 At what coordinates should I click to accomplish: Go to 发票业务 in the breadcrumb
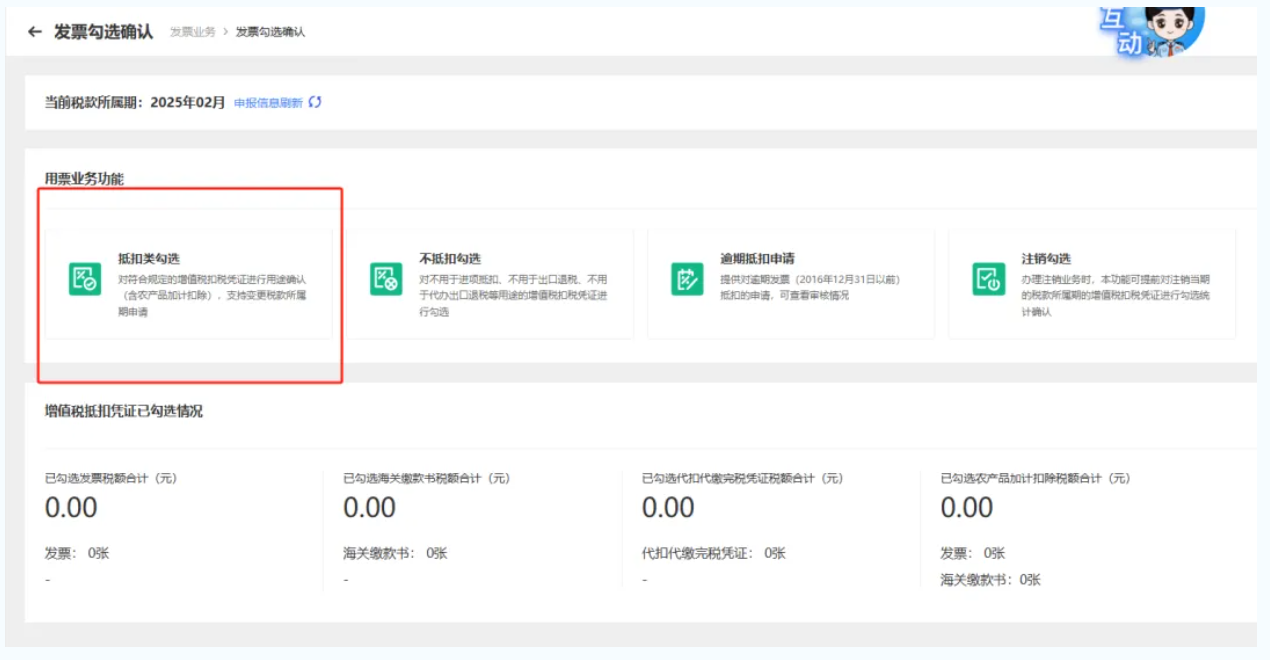(x=192, y=32)
